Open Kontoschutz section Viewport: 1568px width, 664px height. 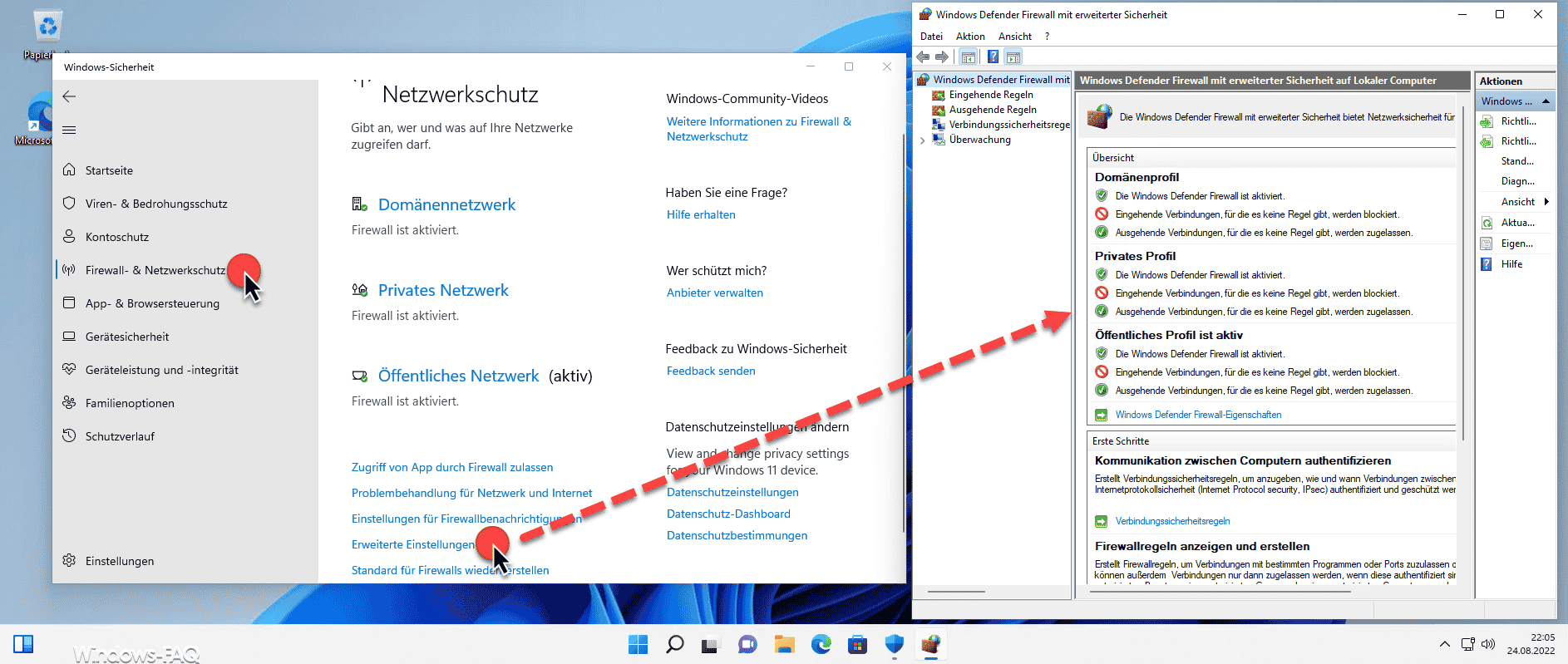[x=117, y=237]
